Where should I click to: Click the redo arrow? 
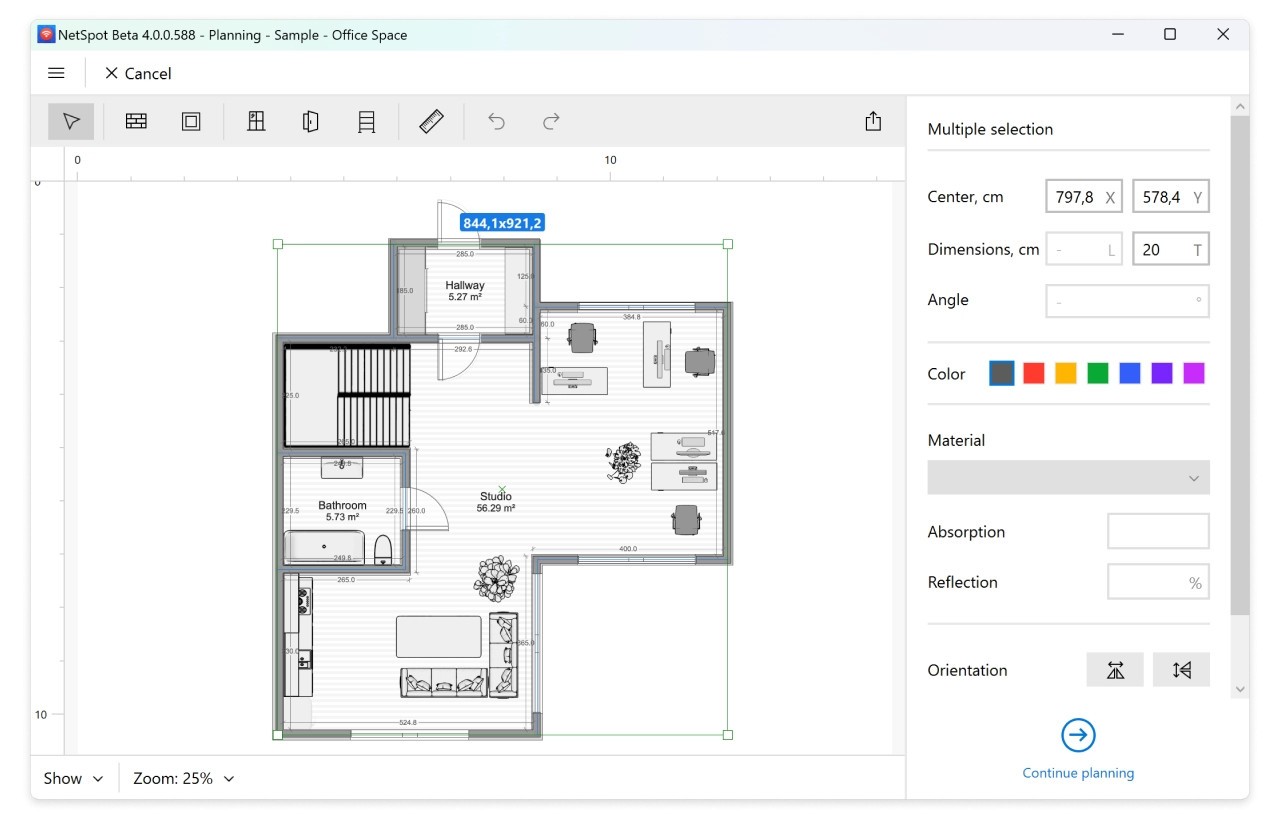click(x=551, y=121)
